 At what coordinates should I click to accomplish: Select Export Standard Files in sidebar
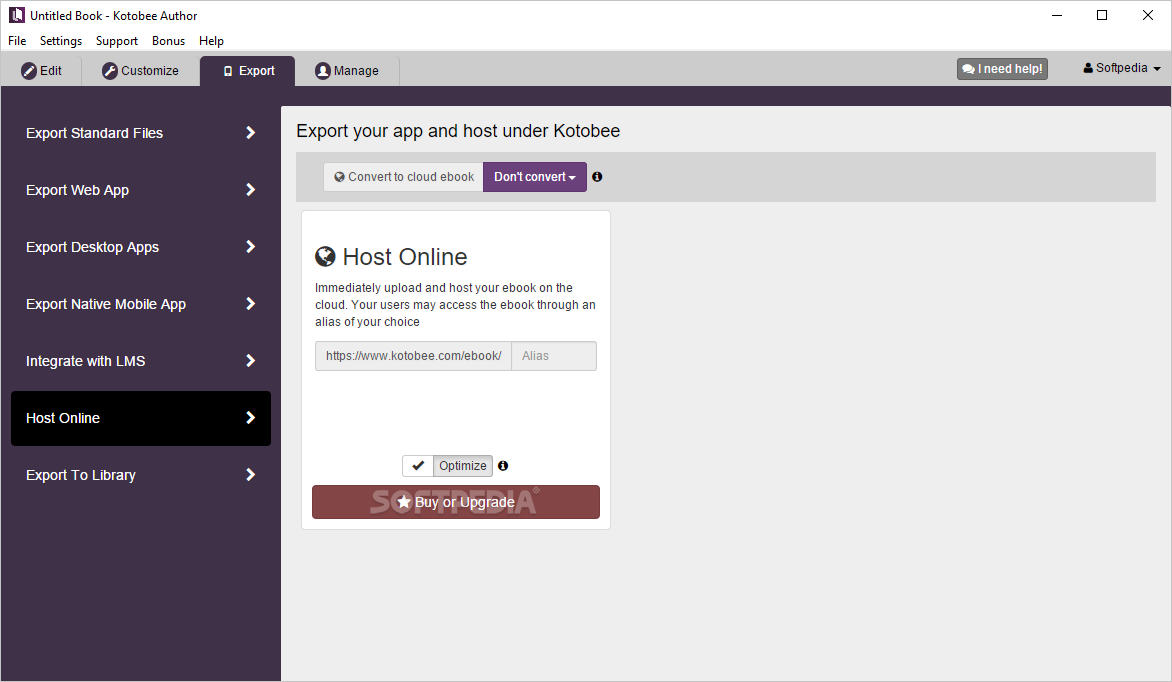[x=141, y=133]
